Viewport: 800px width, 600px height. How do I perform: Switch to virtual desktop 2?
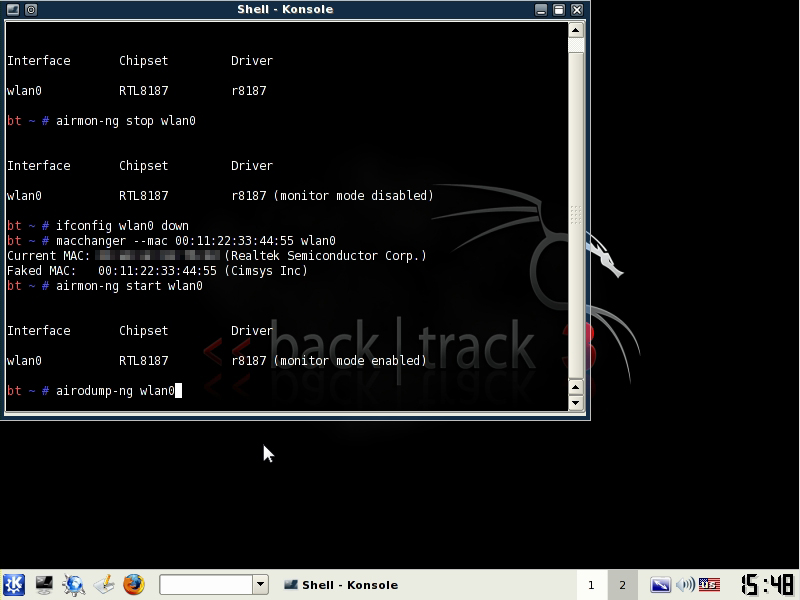click(x=622, y=585)
